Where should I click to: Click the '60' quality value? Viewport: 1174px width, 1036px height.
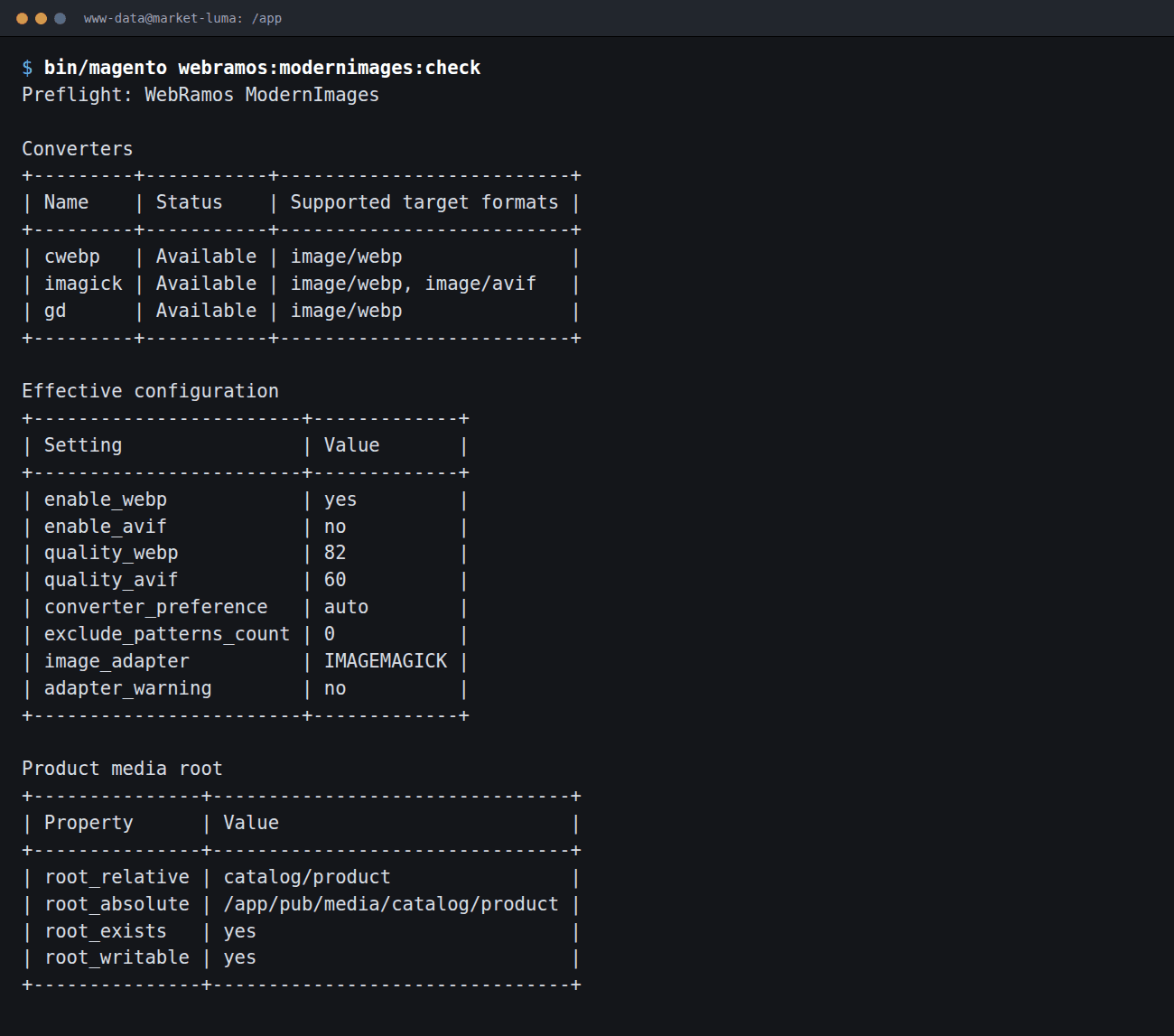[335, 580]
